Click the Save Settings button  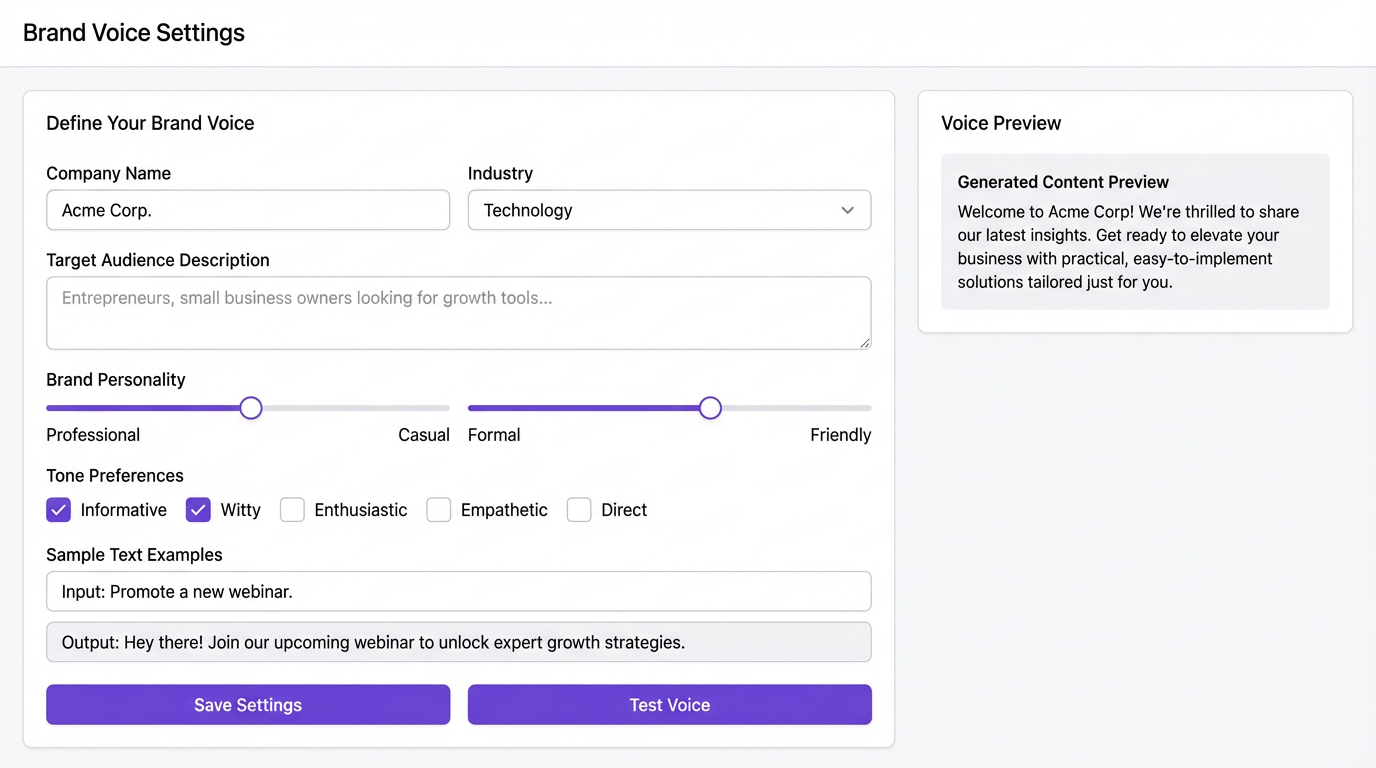248,705
